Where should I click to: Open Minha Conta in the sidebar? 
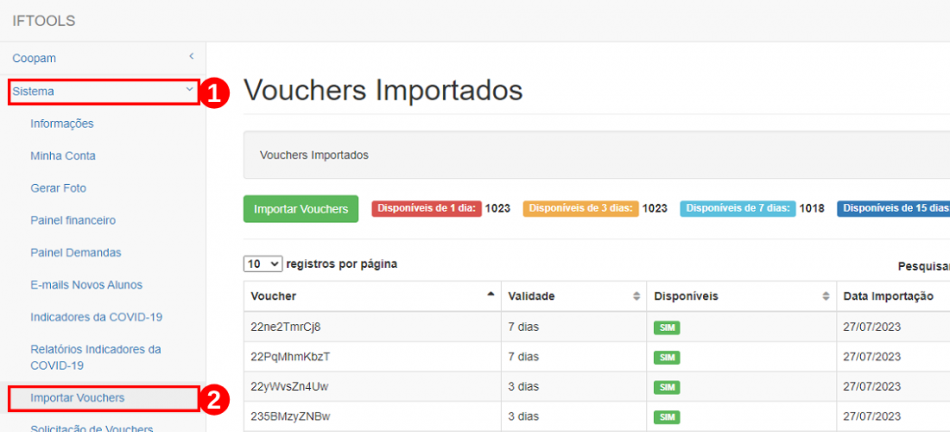[x=63, y=156]
